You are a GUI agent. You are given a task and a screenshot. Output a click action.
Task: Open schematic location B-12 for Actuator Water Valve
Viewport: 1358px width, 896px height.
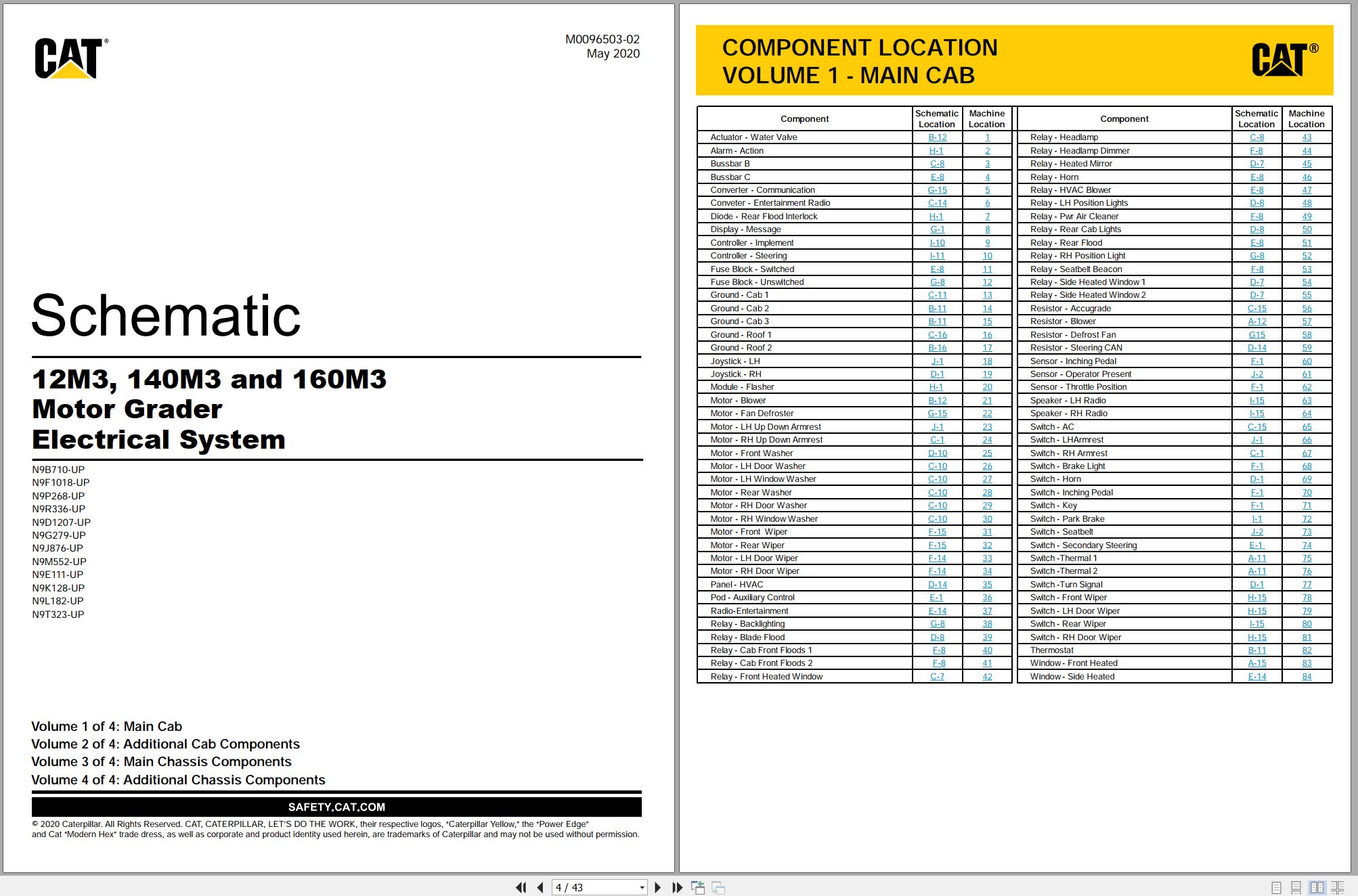pyautogui.click(x=937, y=137)
